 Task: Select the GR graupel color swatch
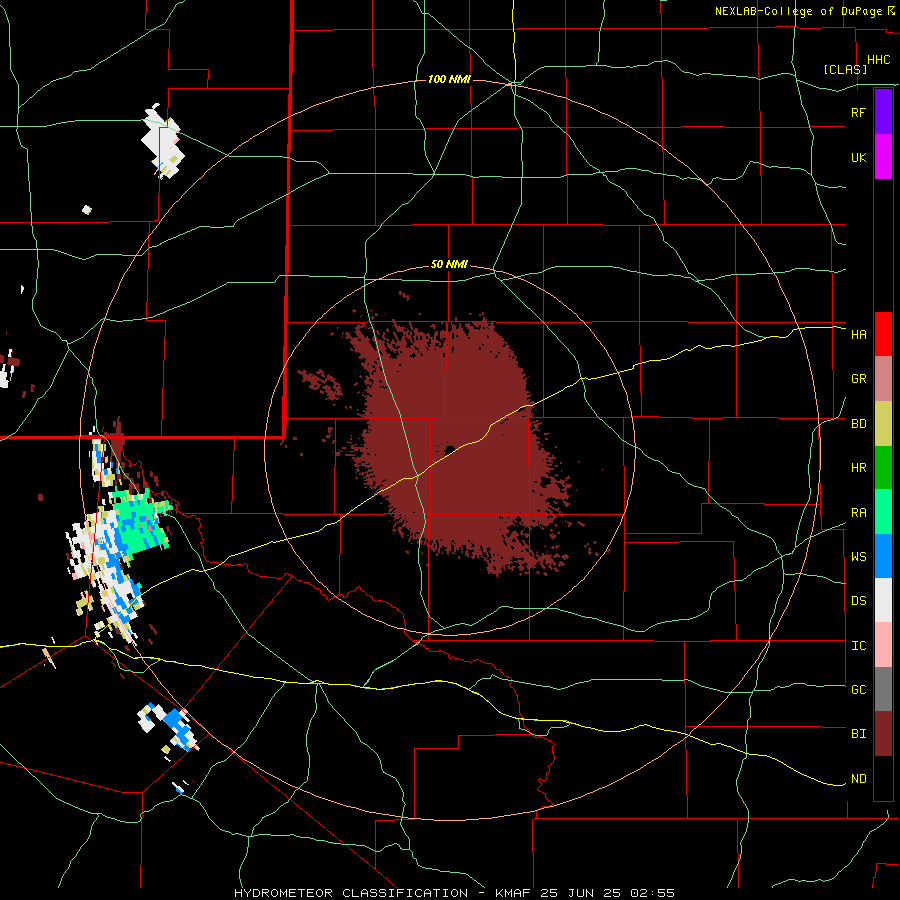tap(883, 379)
